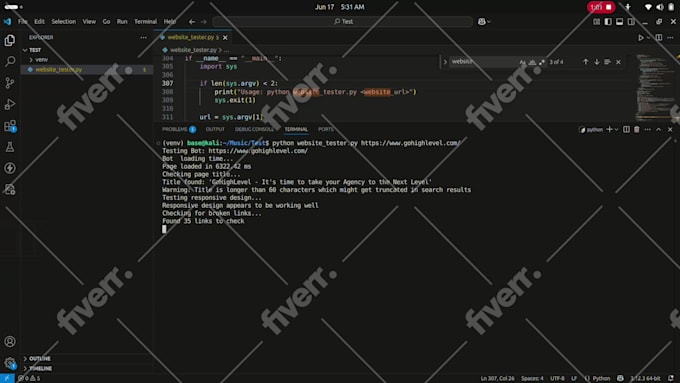Switch to the PORTS tab

[x=326, y=129]
